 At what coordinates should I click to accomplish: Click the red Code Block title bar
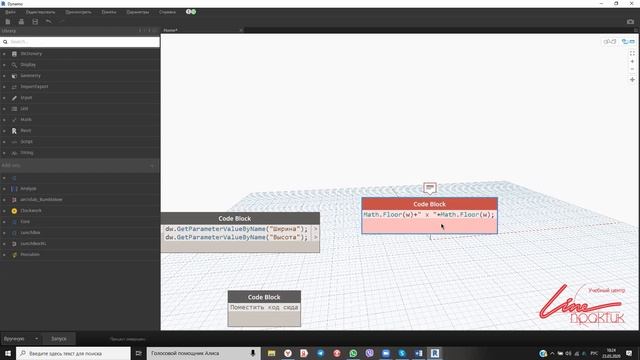[429, 204]
